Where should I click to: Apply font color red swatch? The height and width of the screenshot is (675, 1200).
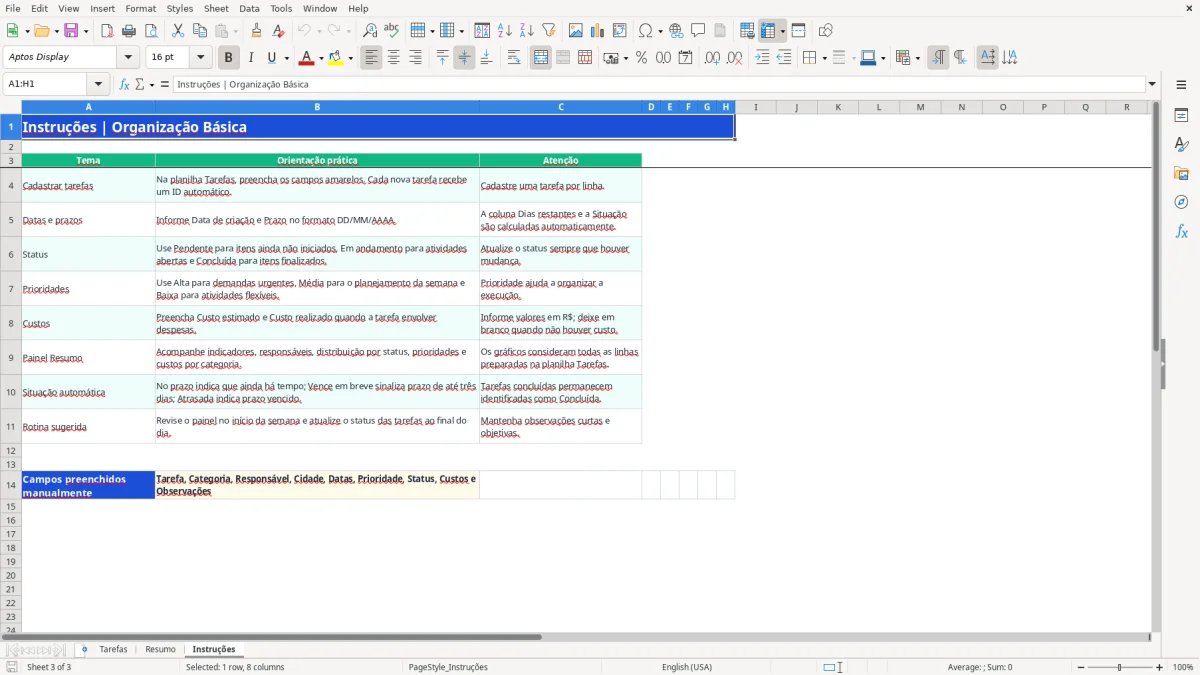(x=307, y=58)
